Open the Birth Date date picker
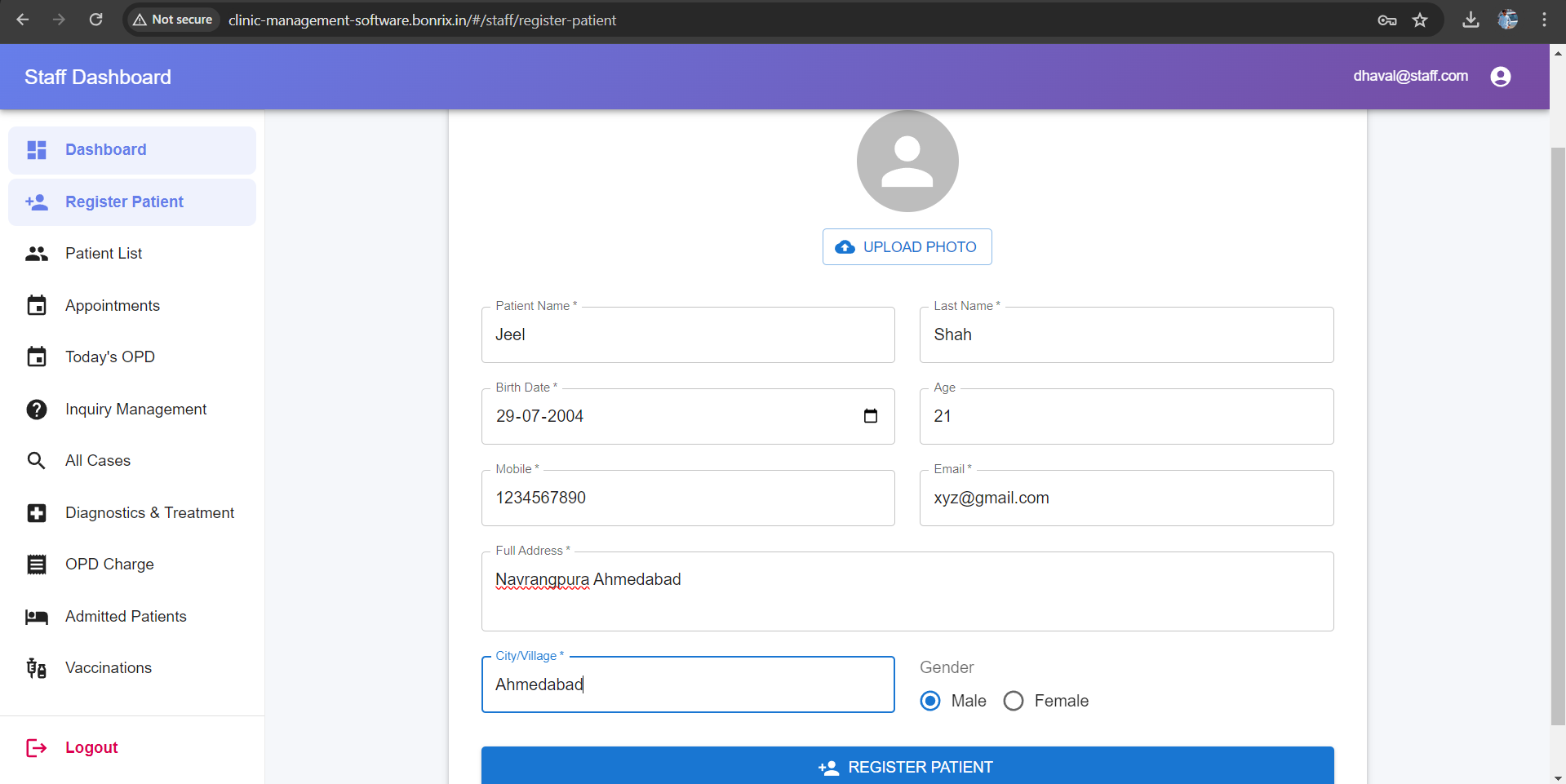1566x784 pixels. click(x=870, y=416)
